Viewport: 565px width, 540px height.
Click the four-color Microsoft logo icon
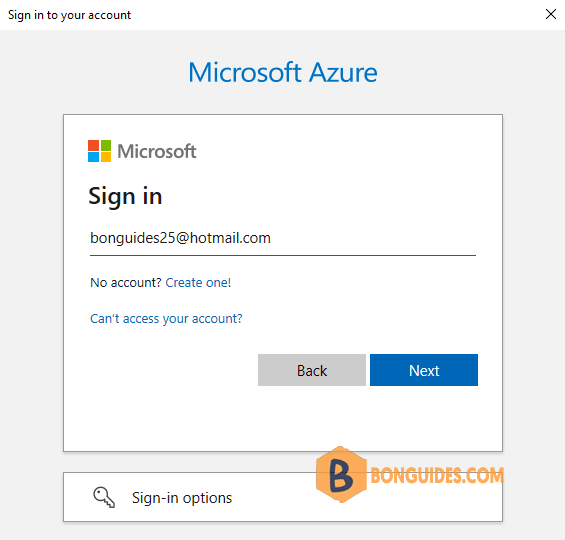click(99, 151)
